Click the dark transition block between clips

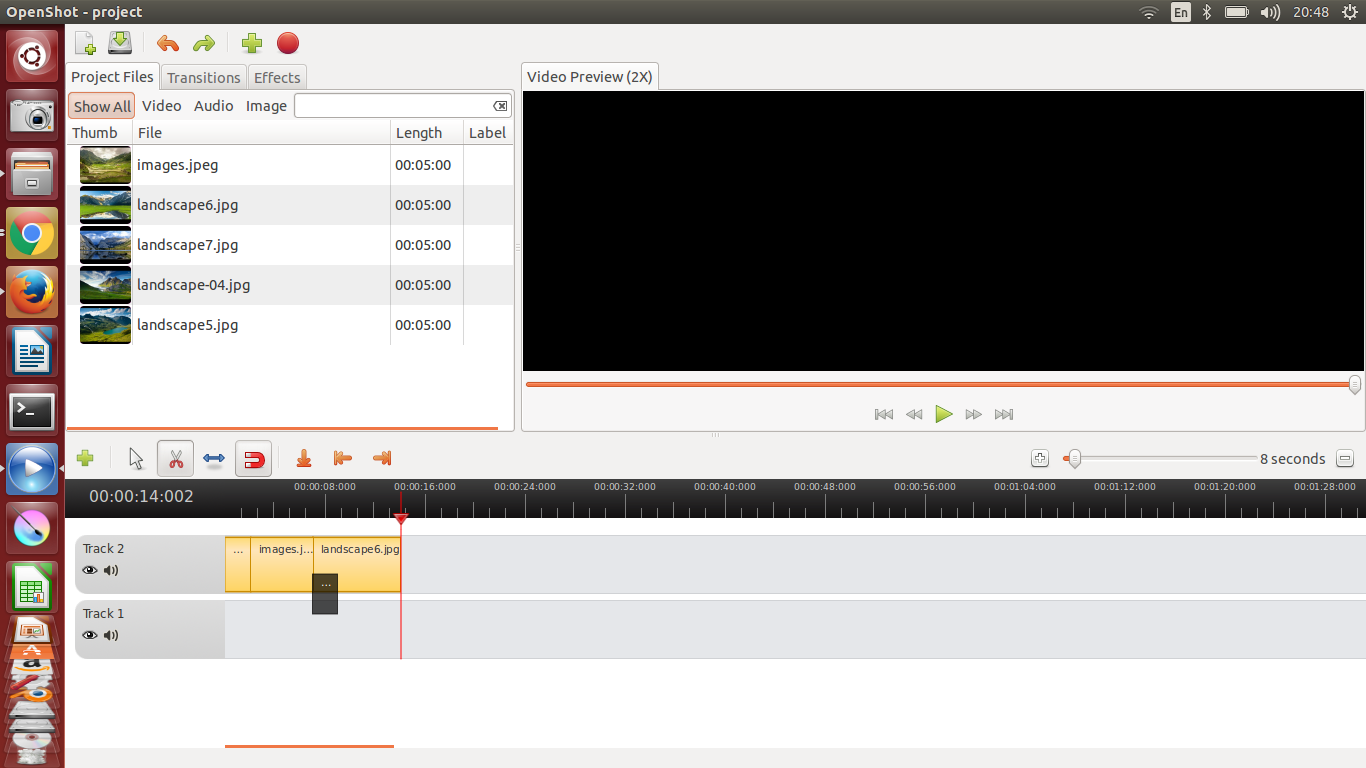click(x=325, y=594)
